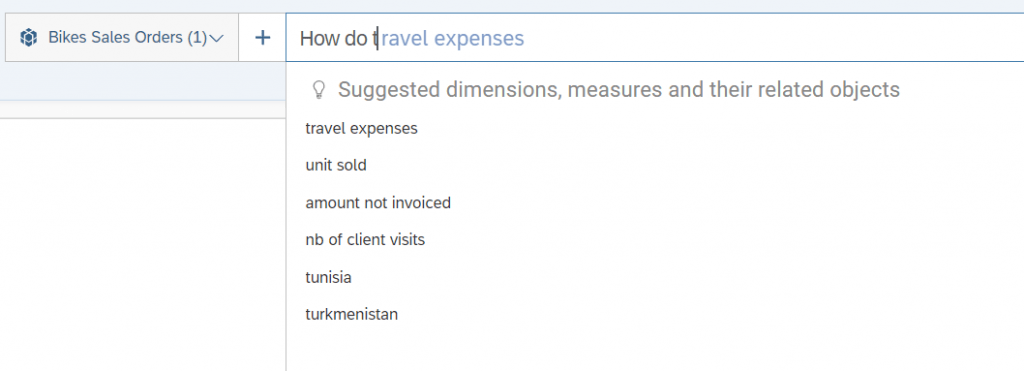Open the Bikes Sales Orders (1) model selector
This screenshot has width=1024, height=371.
coord(122,38)
